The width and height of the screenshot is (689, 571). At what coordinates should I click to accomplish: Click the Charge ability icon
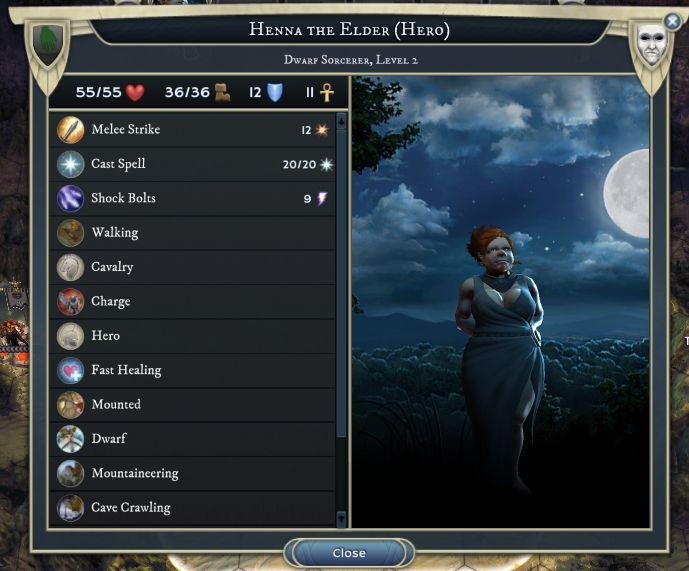(x=70, y=302)
